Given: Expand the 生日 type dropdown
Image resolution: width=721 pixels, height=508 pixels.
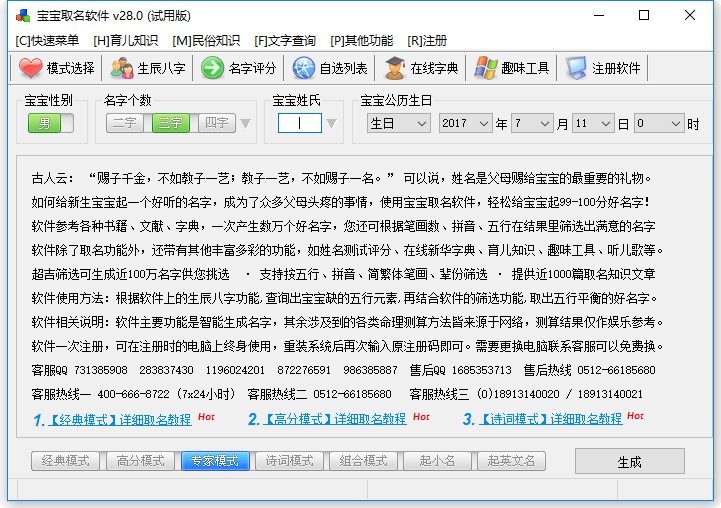Looking at the screenshot, I should (x=398, y=123).
